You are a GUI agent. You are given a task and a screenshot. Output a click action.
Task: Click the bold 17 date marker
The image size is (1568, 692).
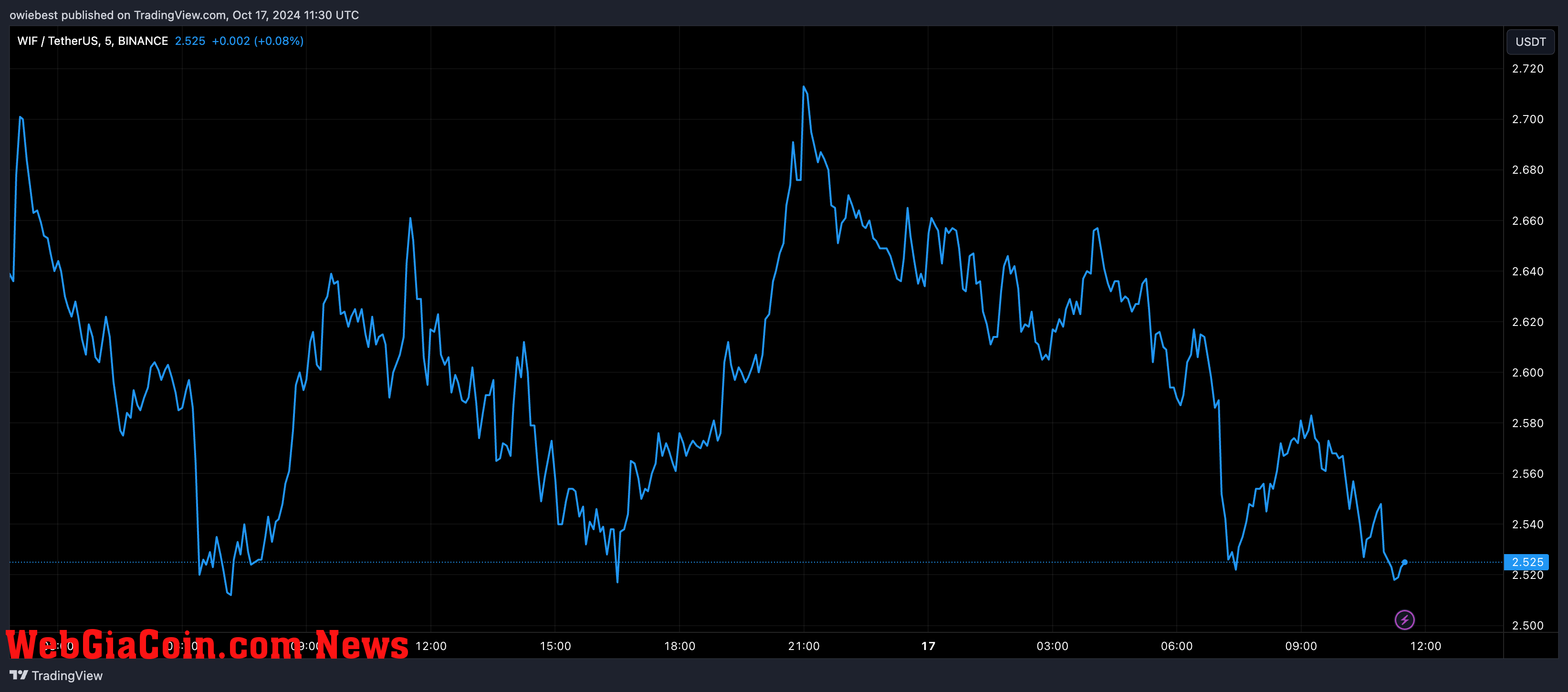[928, 646]
